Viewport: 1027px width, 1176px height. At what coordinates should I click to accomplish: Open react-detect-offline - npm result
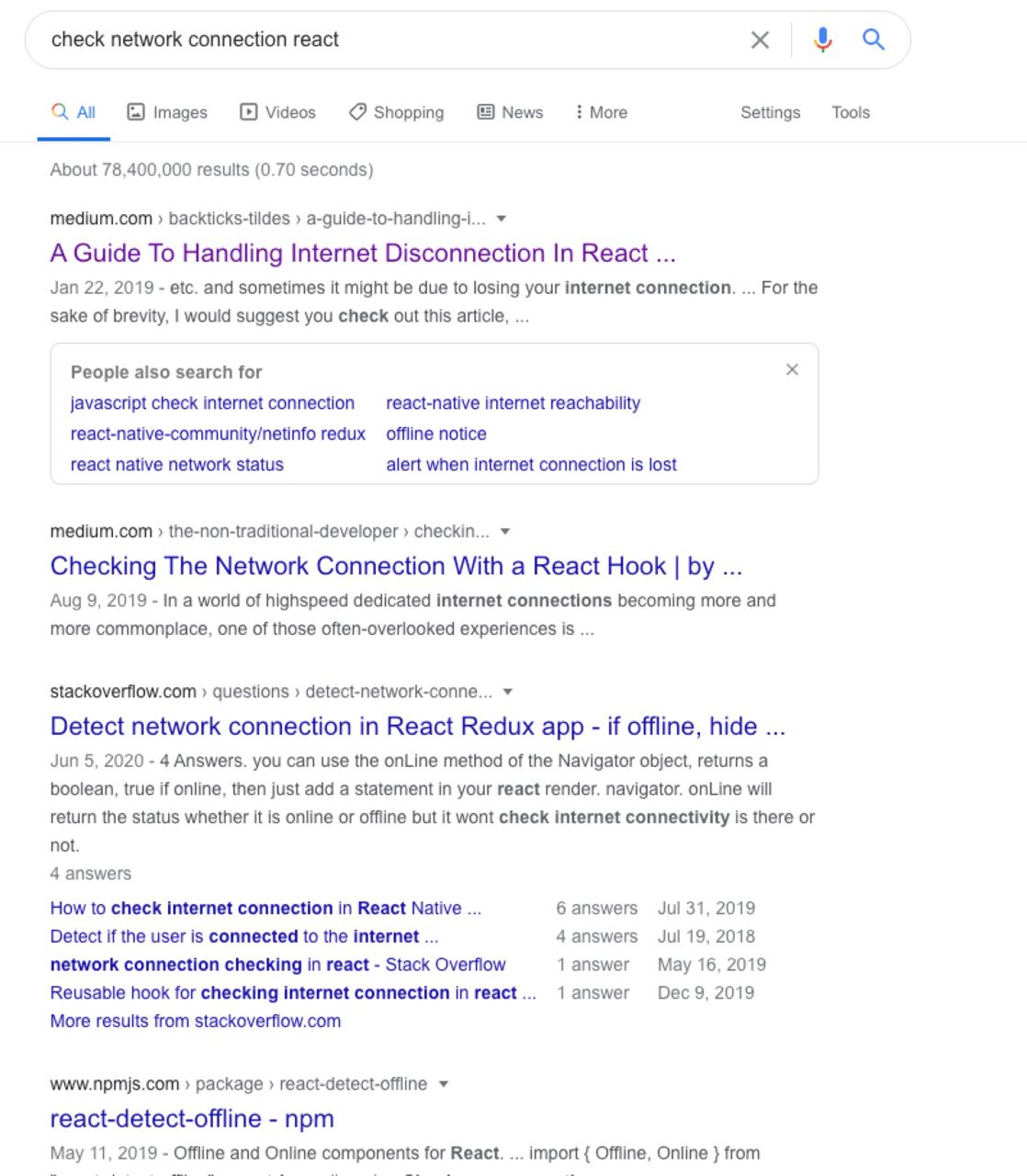click(192, 1118)
